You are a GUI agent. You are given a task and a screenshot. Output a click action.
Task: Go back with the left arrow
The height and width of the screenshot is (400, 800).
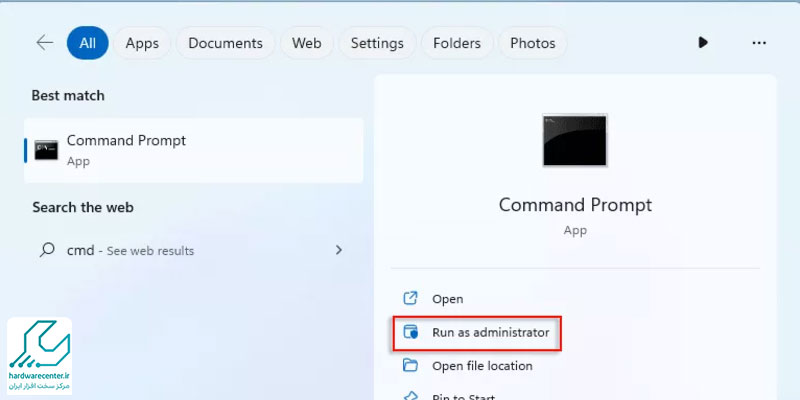[x=45, y=43]
